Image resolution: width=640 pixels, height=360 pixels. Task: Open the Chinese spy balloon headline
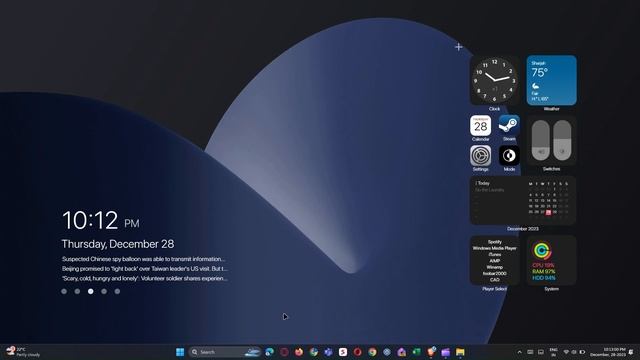click(143, 259)
